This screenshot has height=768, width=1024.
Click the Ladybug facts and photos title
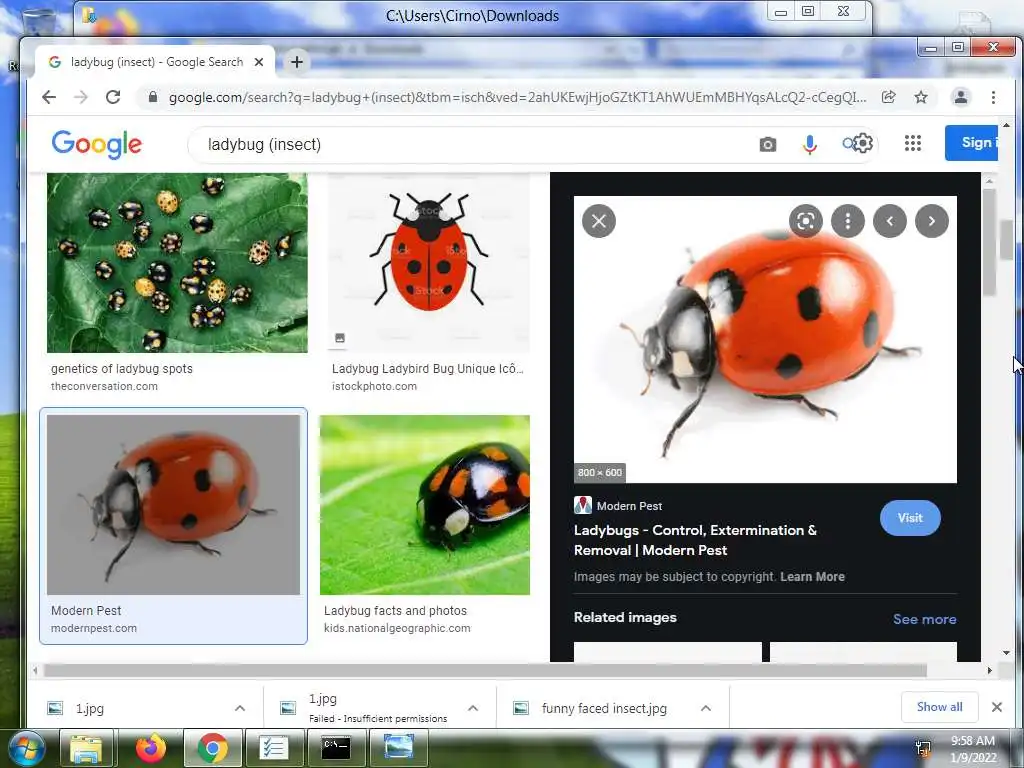point(396,611)
